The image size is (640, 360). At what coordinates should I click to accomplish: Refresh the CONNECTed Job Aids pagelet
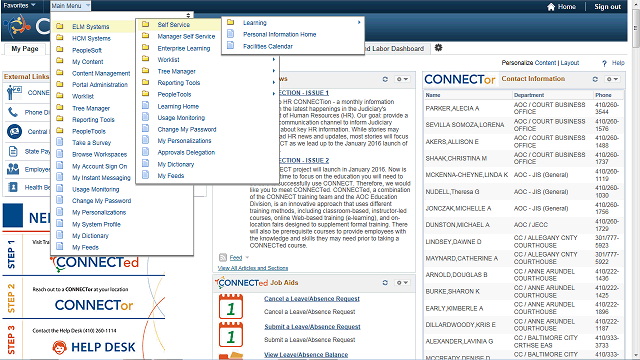(385, 282)
